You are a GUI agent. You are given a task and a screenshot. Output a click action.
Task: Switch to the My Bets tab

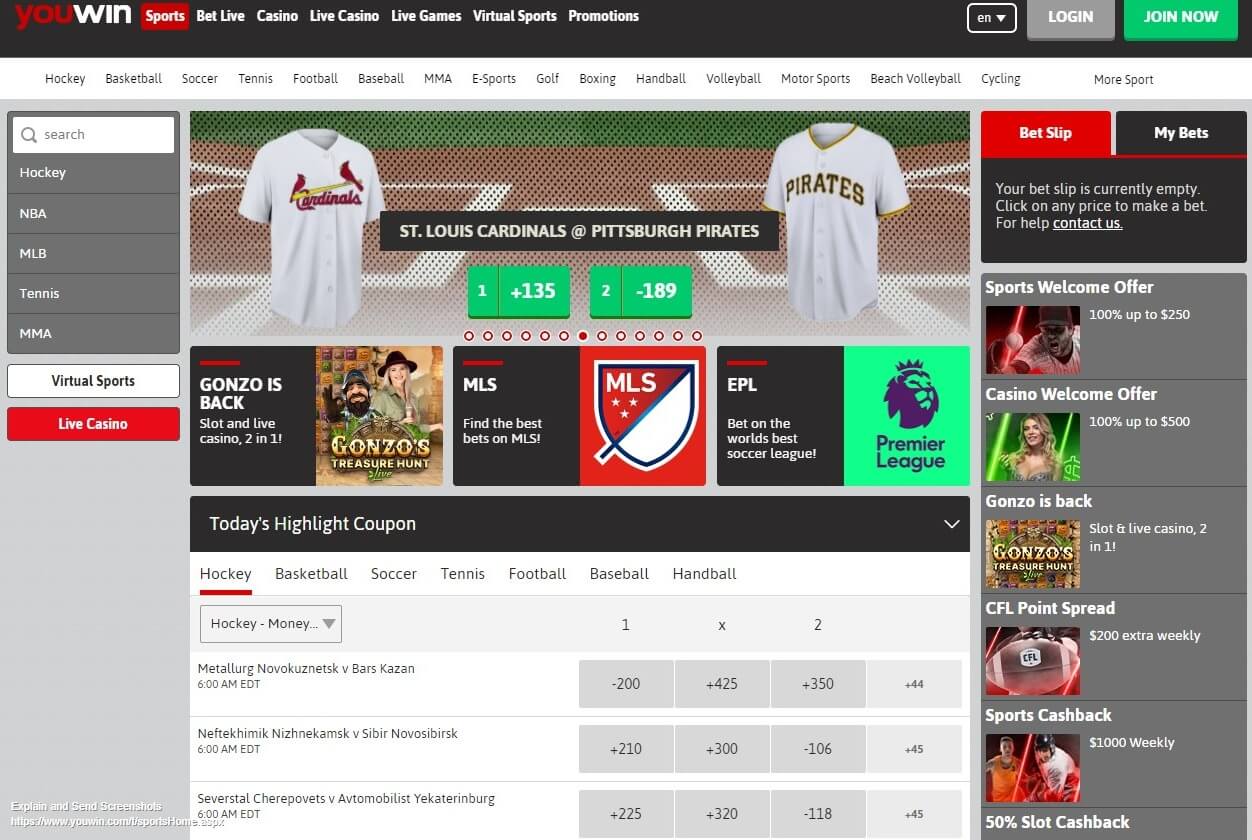[x=1181, y=133]
